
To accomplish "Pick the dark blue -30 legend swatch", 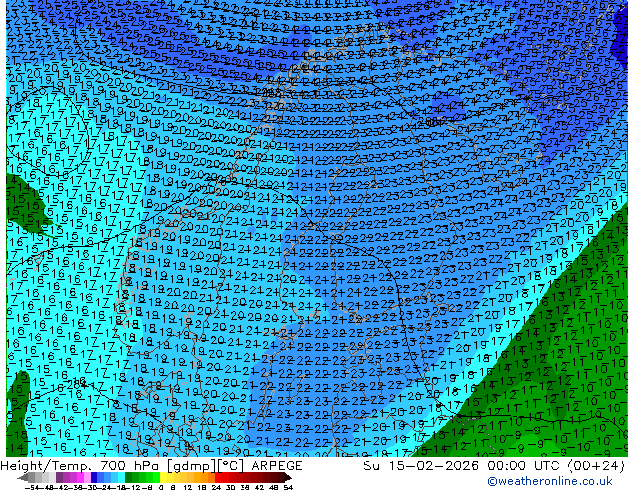I will point(94,478).
